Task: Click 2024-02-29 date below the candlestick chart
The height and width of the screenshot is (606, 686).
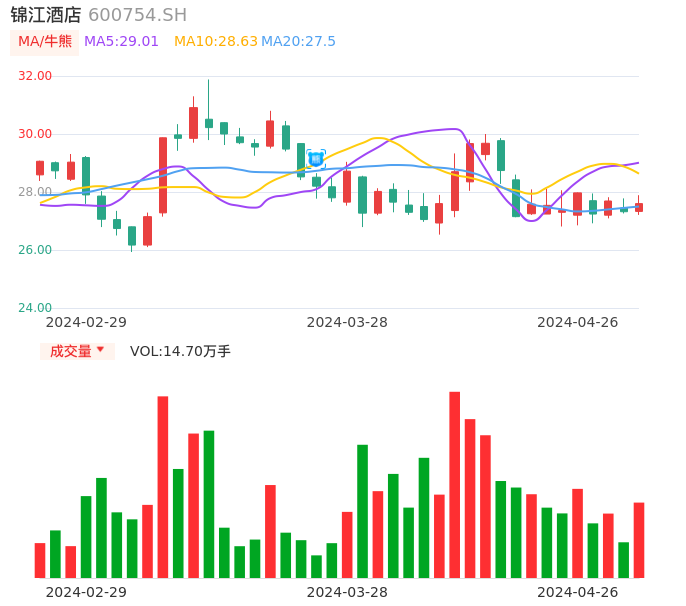Action: tap(86, 322)
